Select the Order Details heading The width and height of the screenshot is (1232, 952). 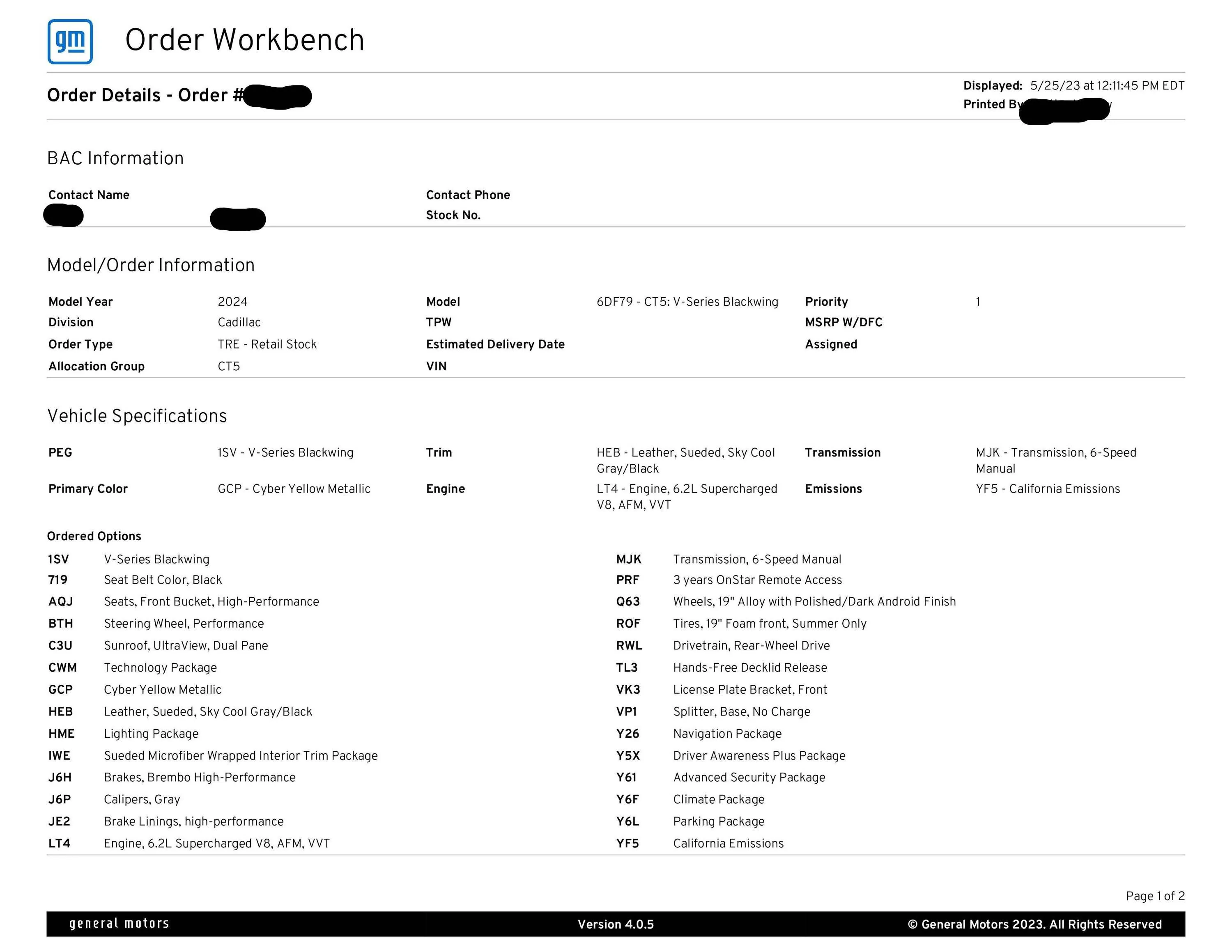[145, 95]
